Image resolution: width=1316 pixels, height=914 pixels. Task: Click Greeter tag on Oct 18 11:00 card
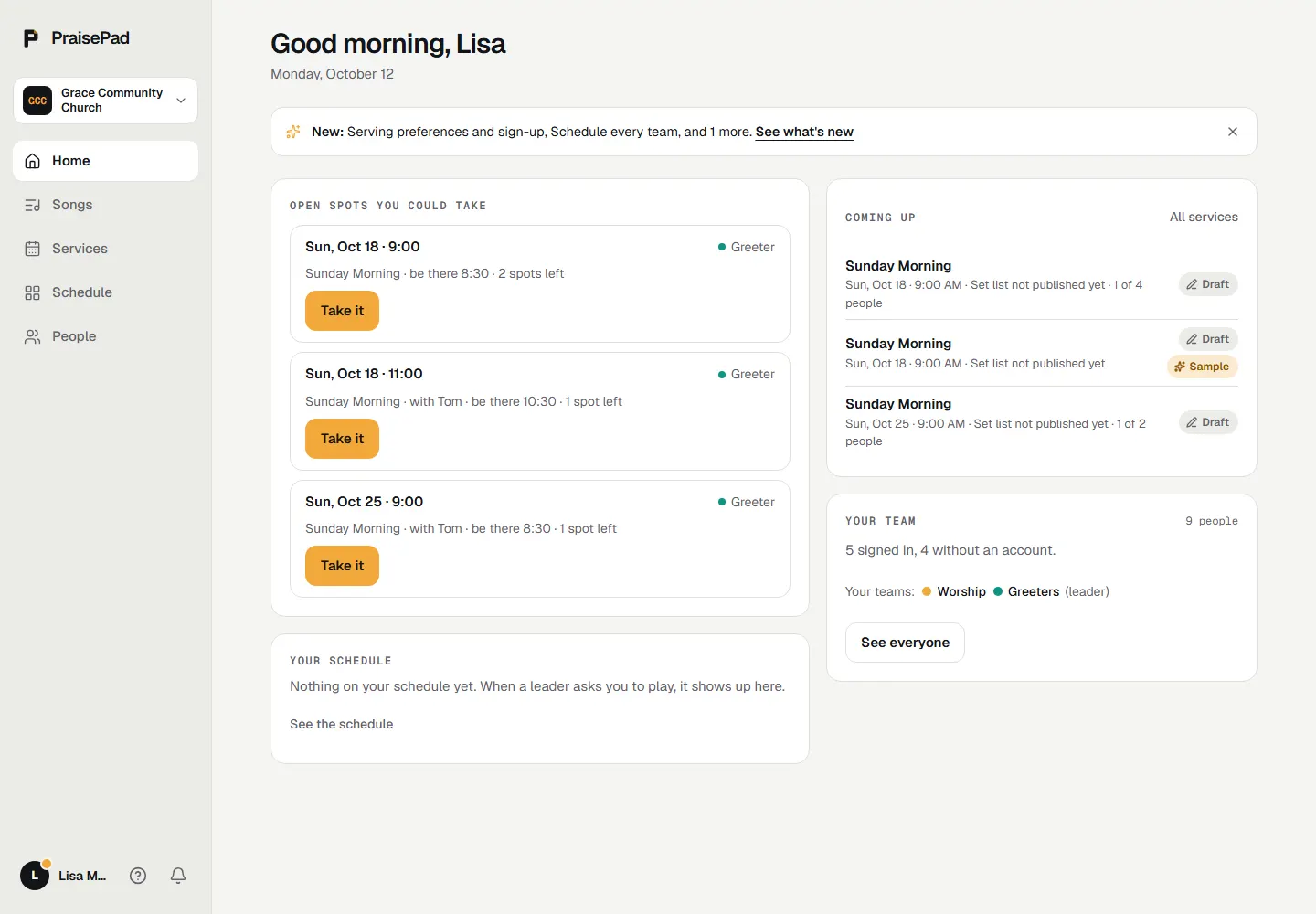[747, 374]
